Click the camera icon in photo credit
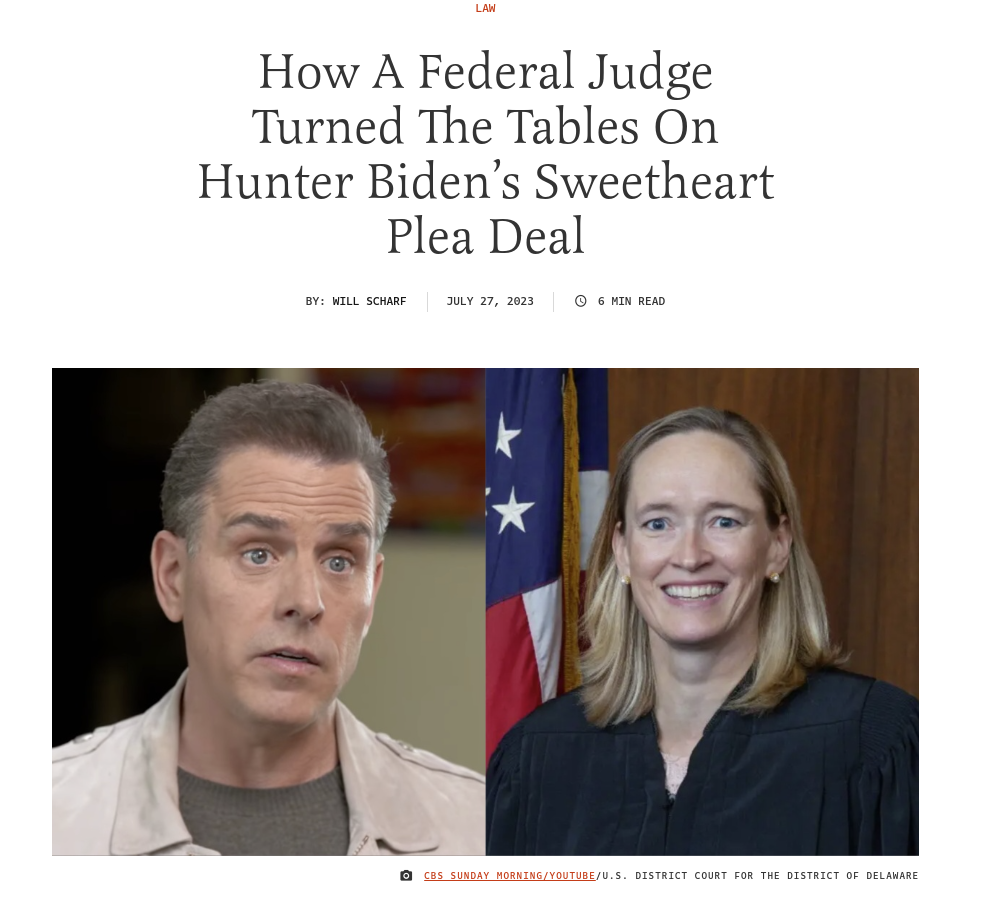Image resolution: width=990 pixels, height=924 pixels. [406, 875]
